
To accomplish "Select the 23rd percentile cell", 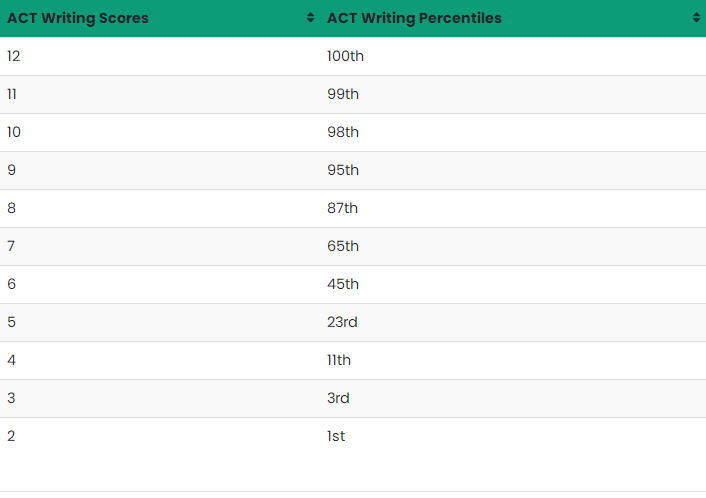I will pos(513,322).
